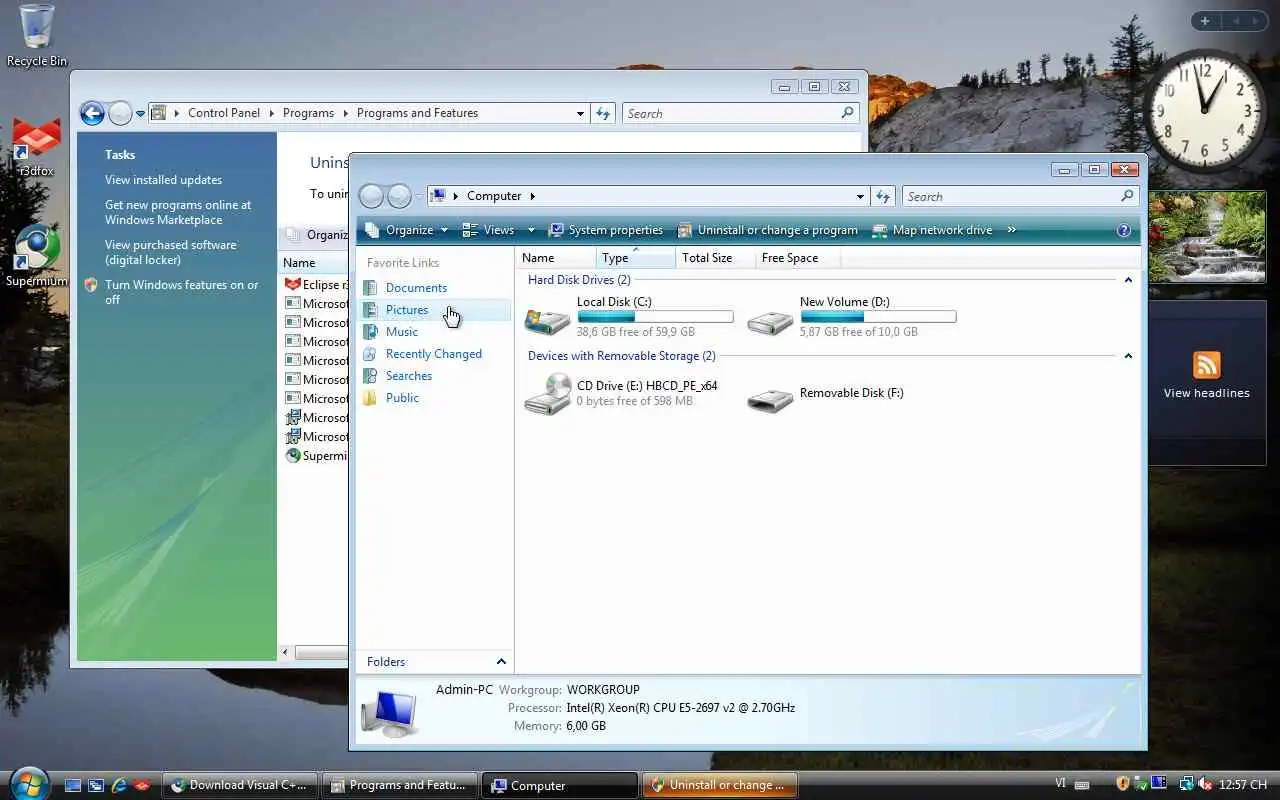Click Show Desktop quick launch icon
The image size is (1280, 800).
73,785
